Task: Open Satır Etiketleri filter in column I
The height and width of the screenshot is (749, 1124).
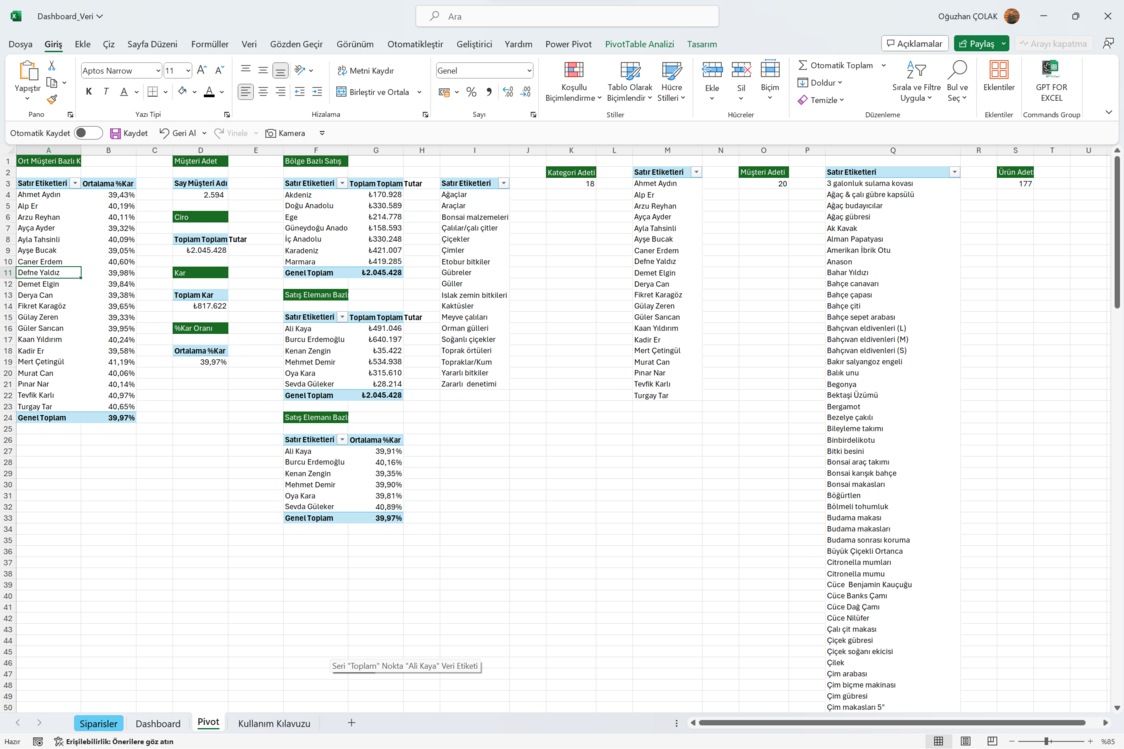Action: [504, 183]
